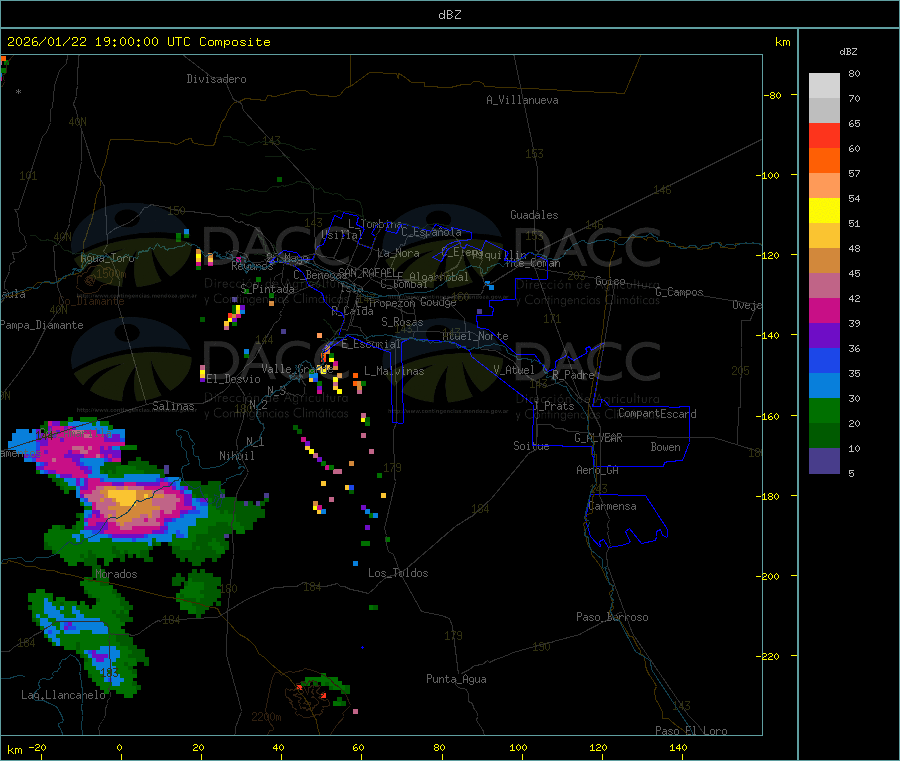Click the El_Desvio location label
This screenshot has width=900, height=761.
tap(233, 379)
